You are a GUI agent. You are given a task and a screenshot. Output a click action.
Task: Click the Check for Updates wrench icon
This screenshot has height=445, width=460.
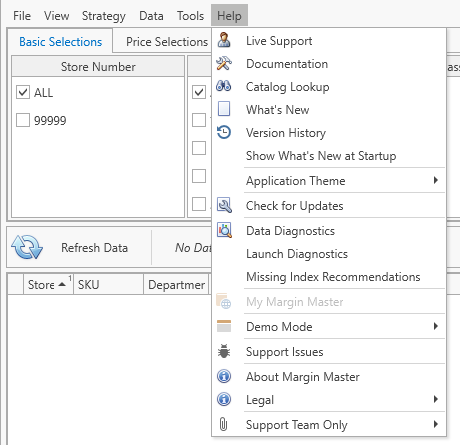click(224, 205)
